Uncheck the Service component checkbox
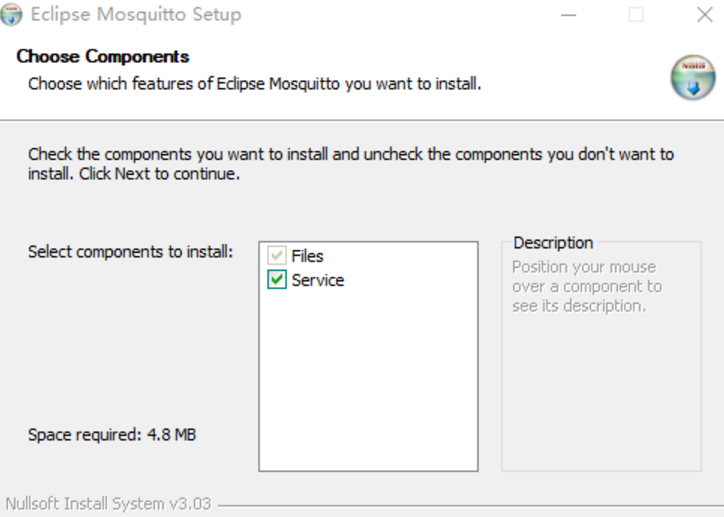Viewport: 724px width, 517px height. [x=277, y=281]
